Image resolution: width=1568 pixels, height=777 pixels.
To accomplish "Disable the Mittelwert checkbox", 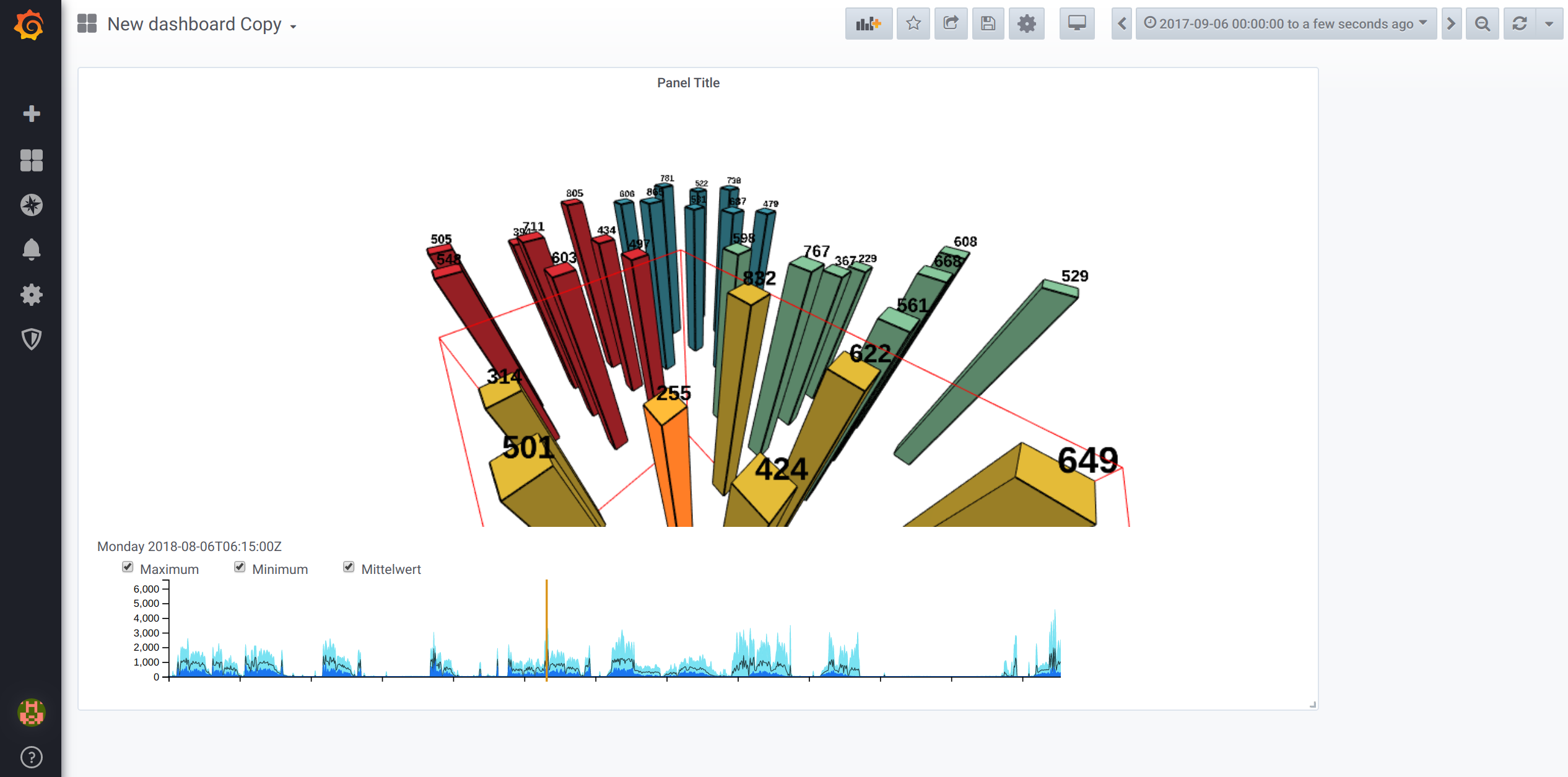I will tap(349, 566).
